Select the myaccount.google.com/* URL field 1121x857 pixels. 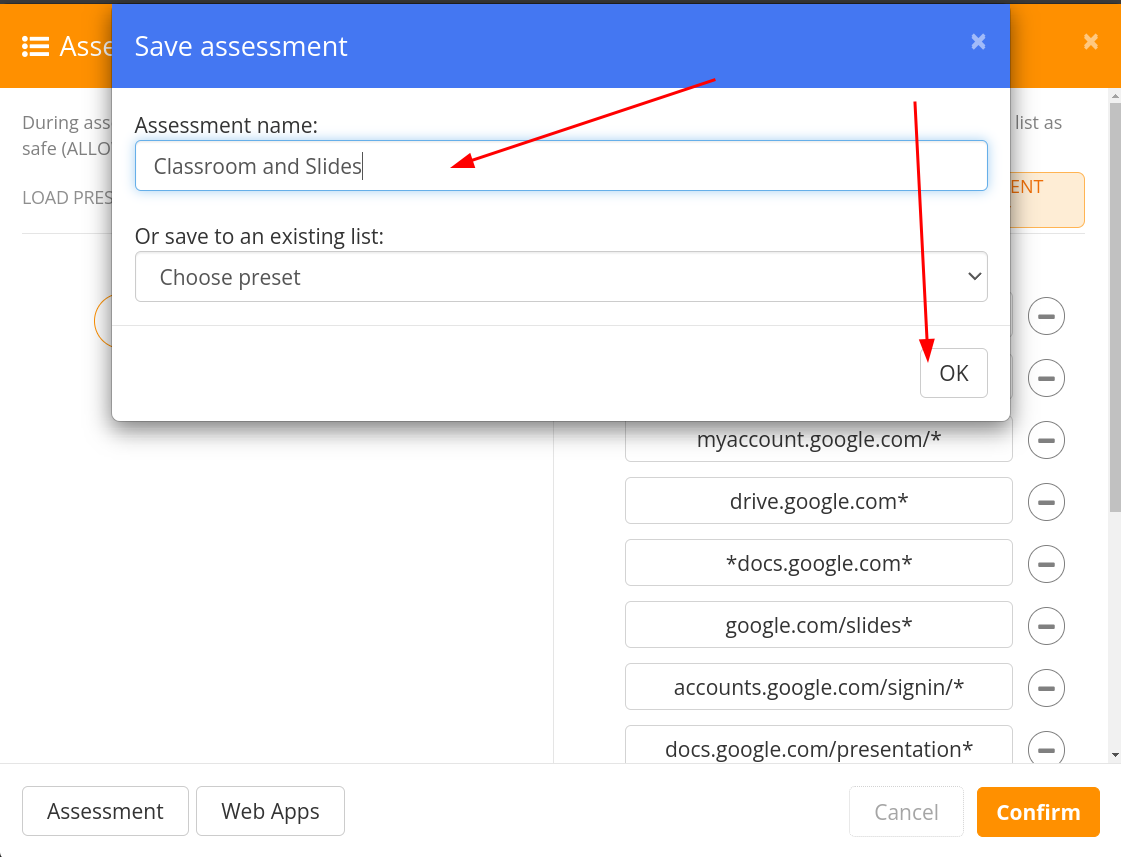click(819, 440)
